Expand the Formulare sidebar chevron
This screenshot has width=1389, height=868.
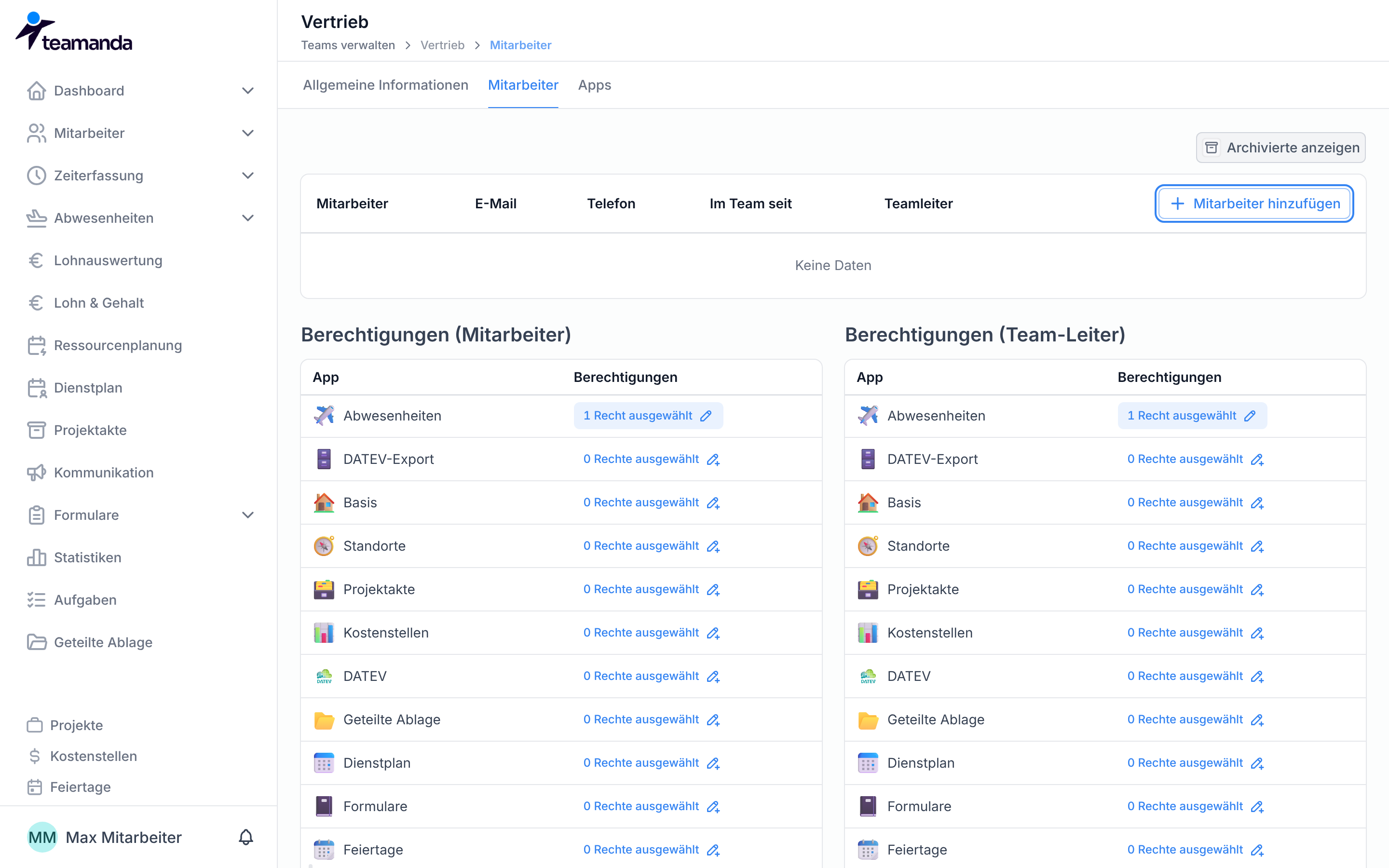coord(248,515)
